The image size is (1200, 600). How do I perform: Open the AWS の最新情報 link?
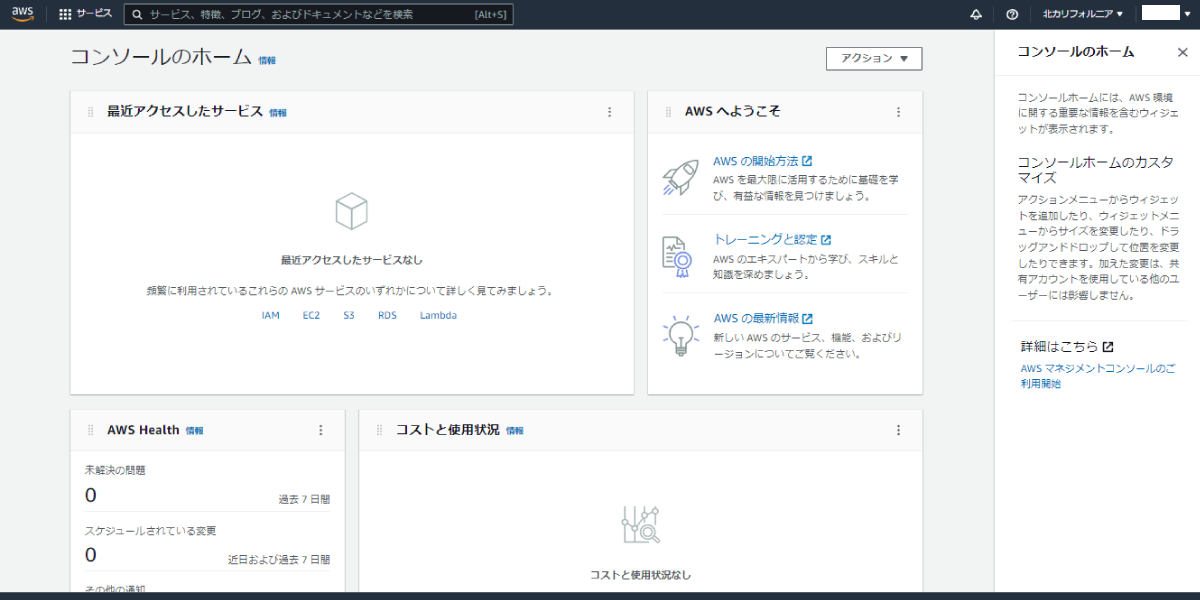[x=762, y=319]
